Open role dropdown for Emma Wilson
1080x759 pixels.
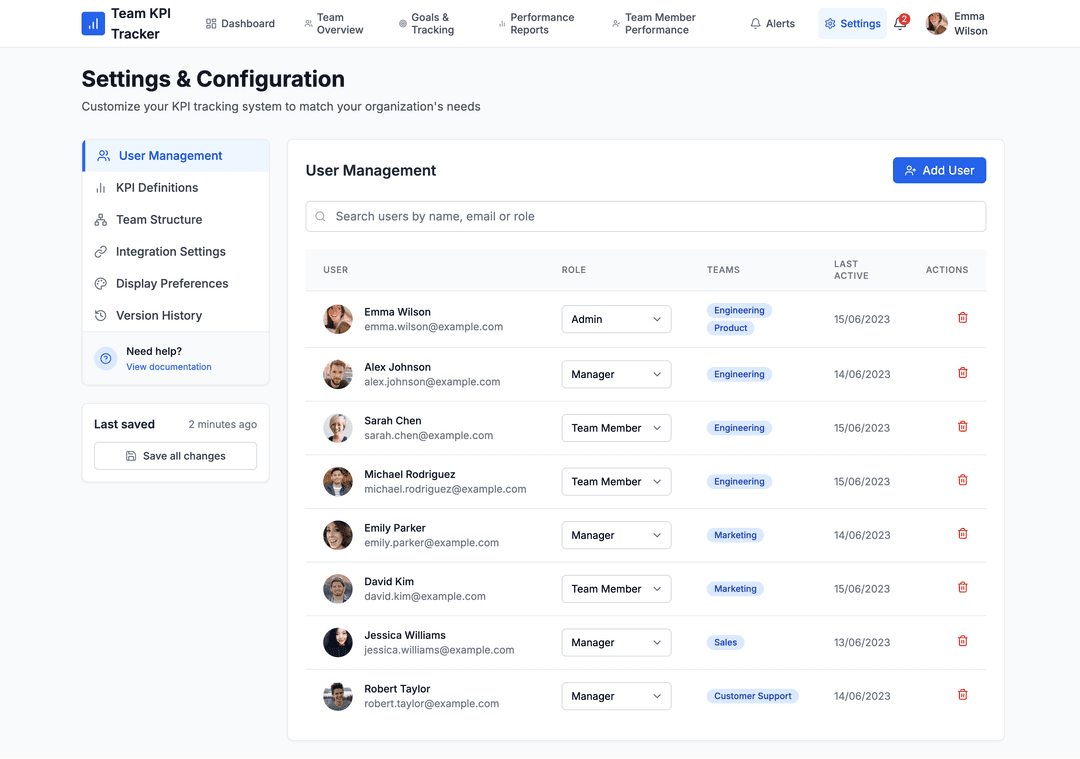tap(616, 320)
